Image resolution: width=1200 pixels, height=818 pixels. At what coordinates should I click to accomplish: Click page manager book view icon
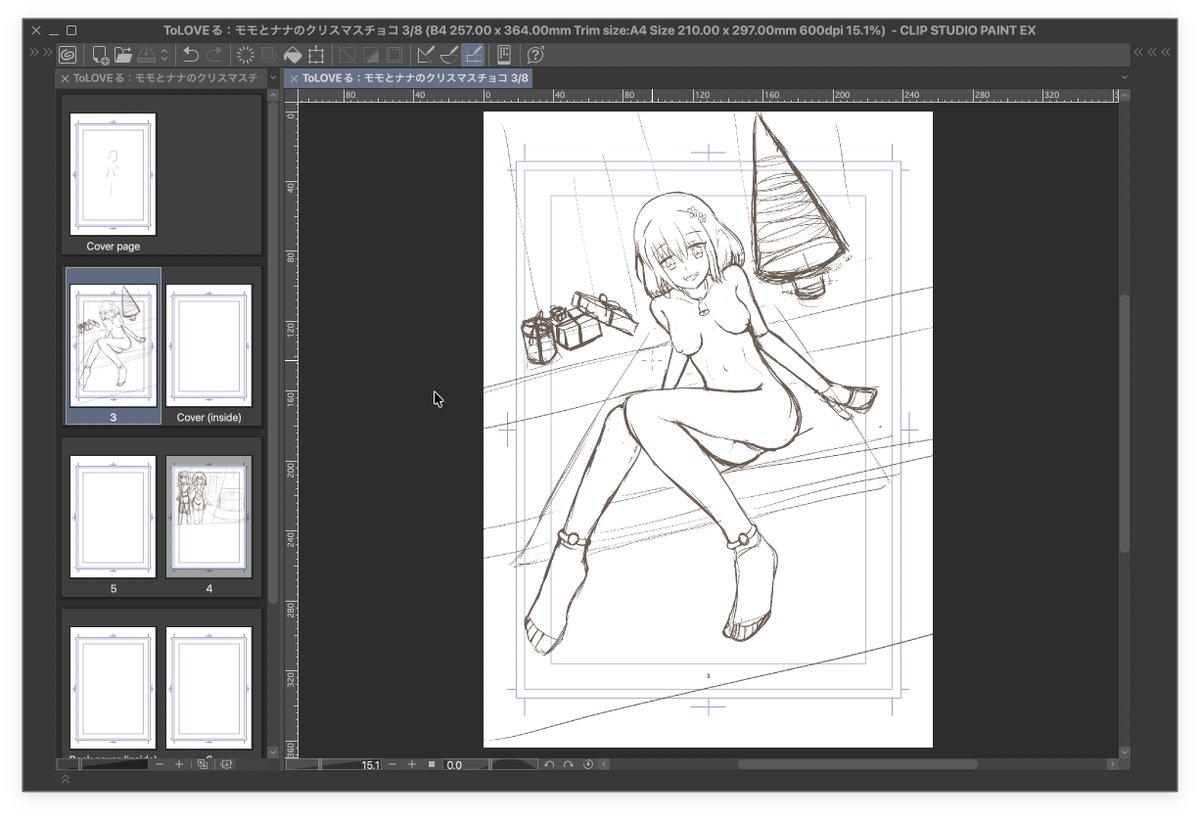[226, 764]
